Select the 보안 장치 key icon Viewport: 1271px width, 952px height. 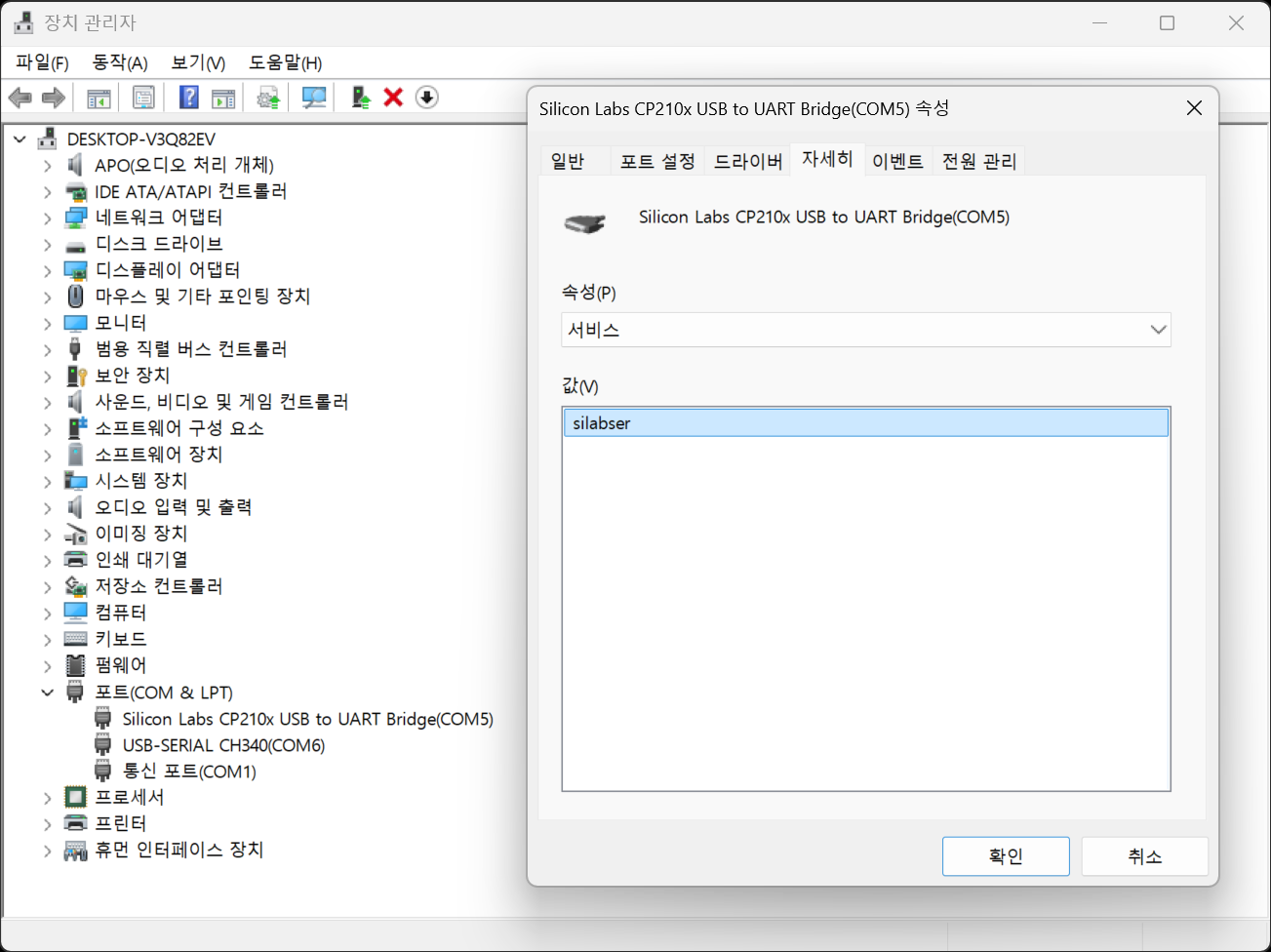coord(76,376)
